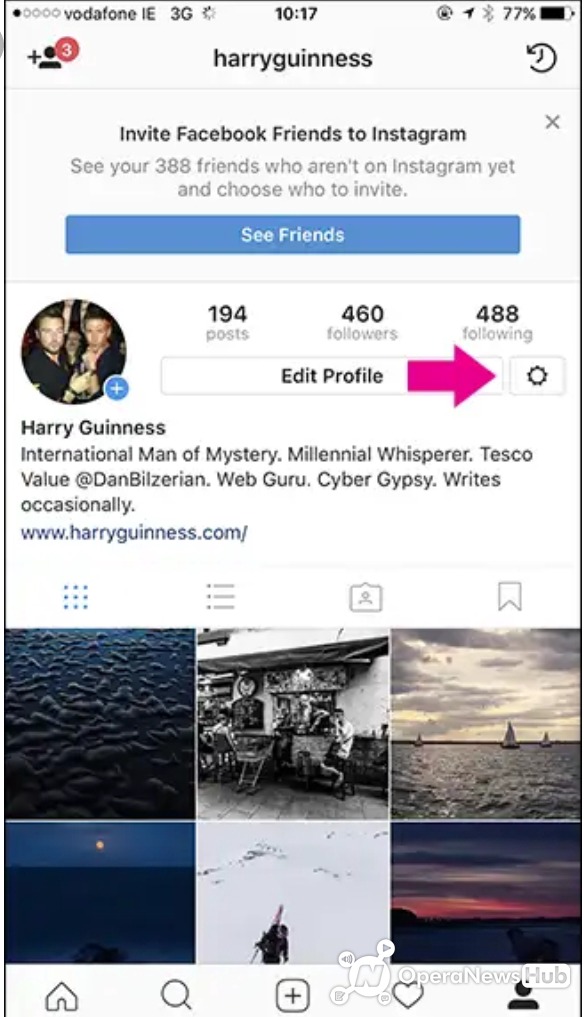Viewport: 585px width, 1017px height.
Task: Open the archive clock icon
Action: pyautogui.click(x=541, y=58)
